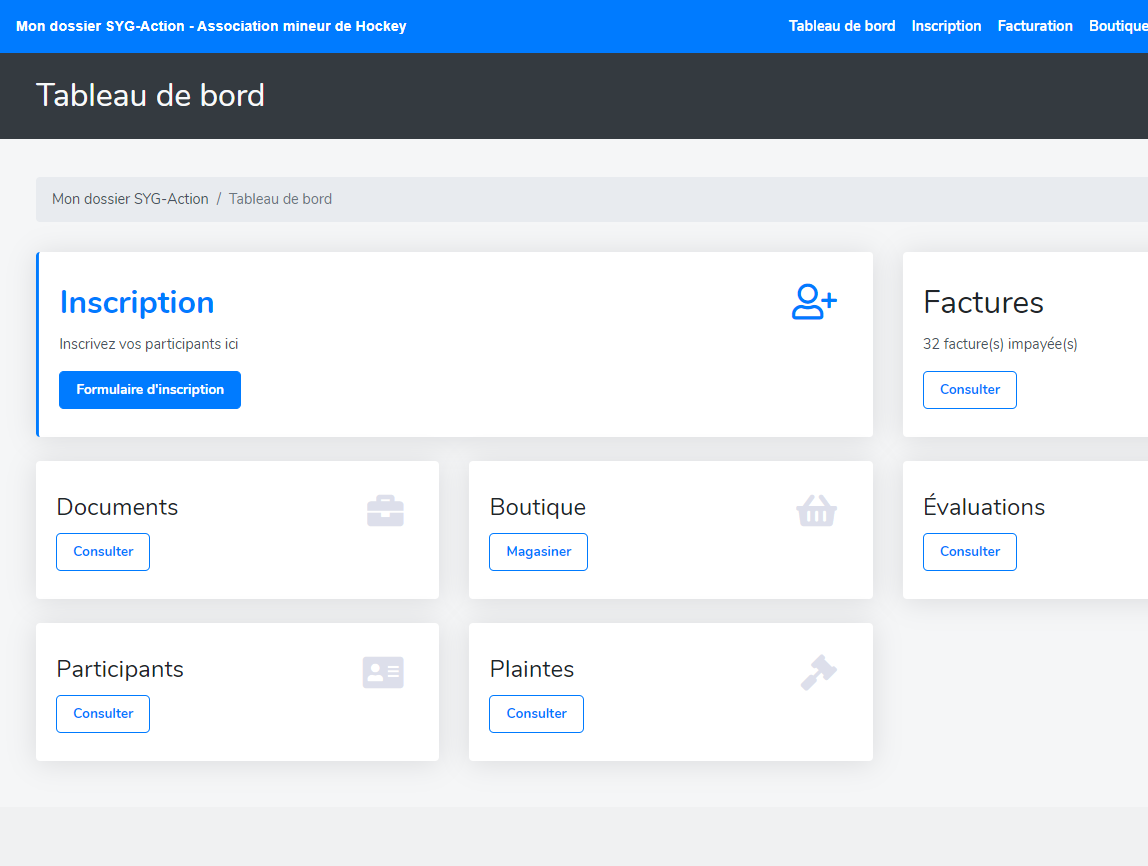Click the Factures card heading
The image size is (1148, 866).
pos(983,302)
